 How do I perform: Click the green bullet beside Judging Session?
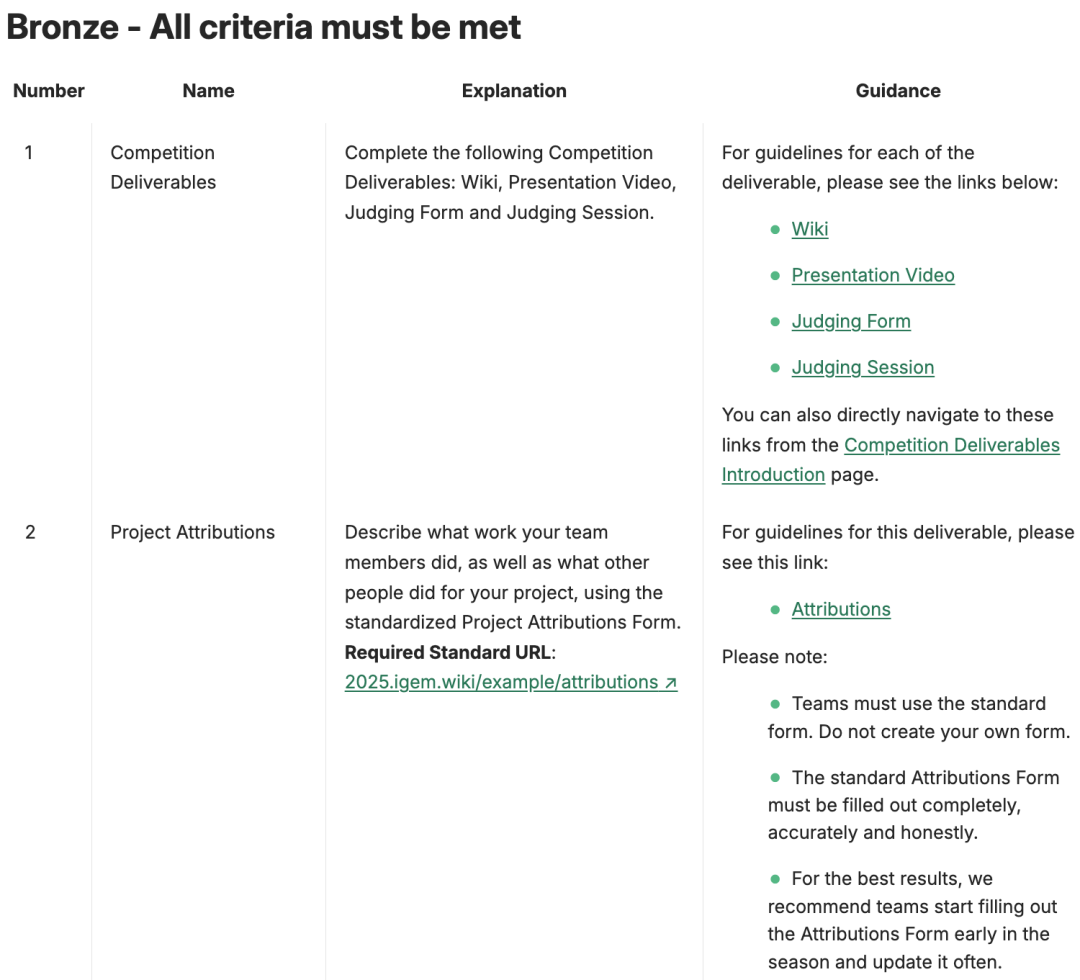tap(775, 368)
